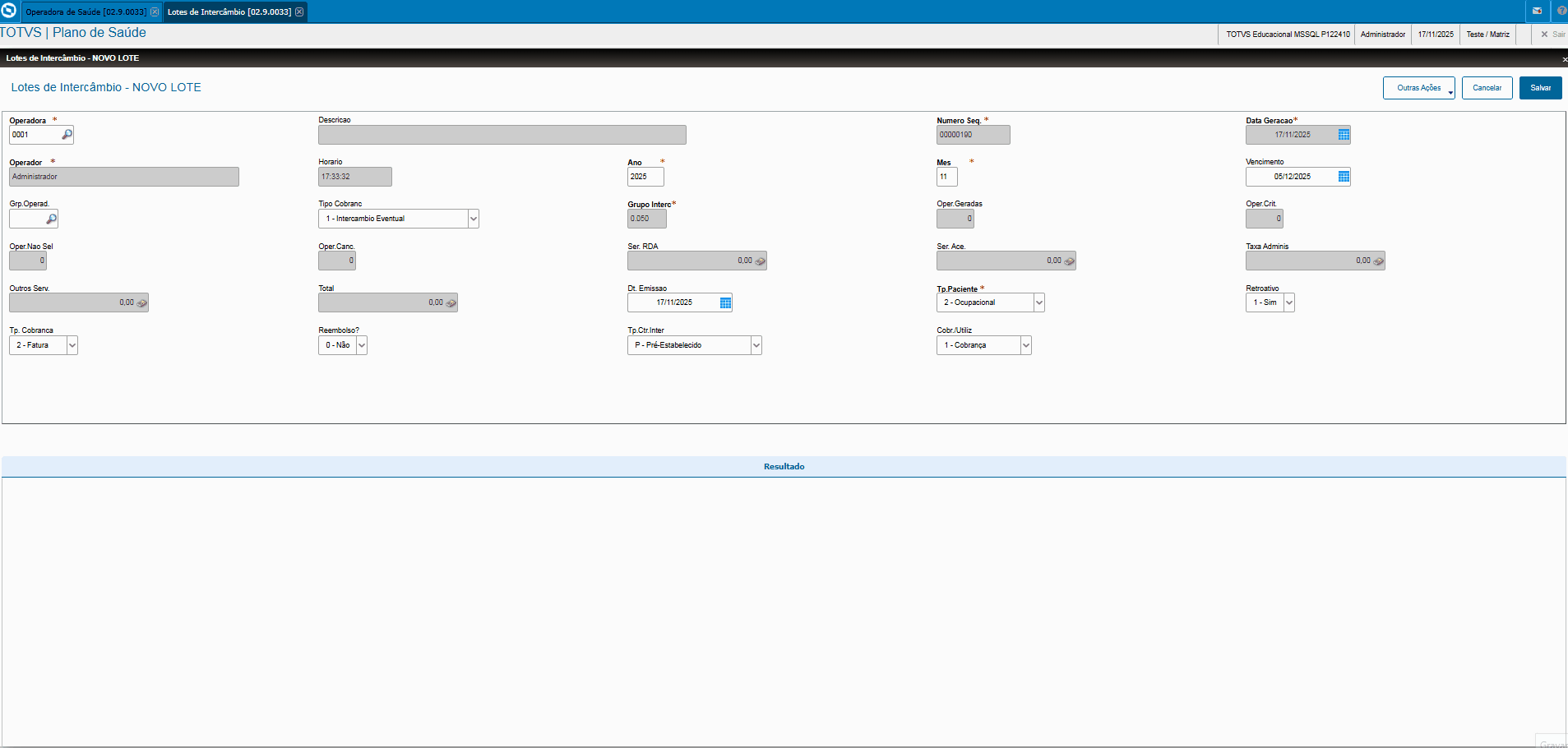Expand the Tipo Cobranc dropdown
This screenshot has width=1568, height=748.
(474, 219)
